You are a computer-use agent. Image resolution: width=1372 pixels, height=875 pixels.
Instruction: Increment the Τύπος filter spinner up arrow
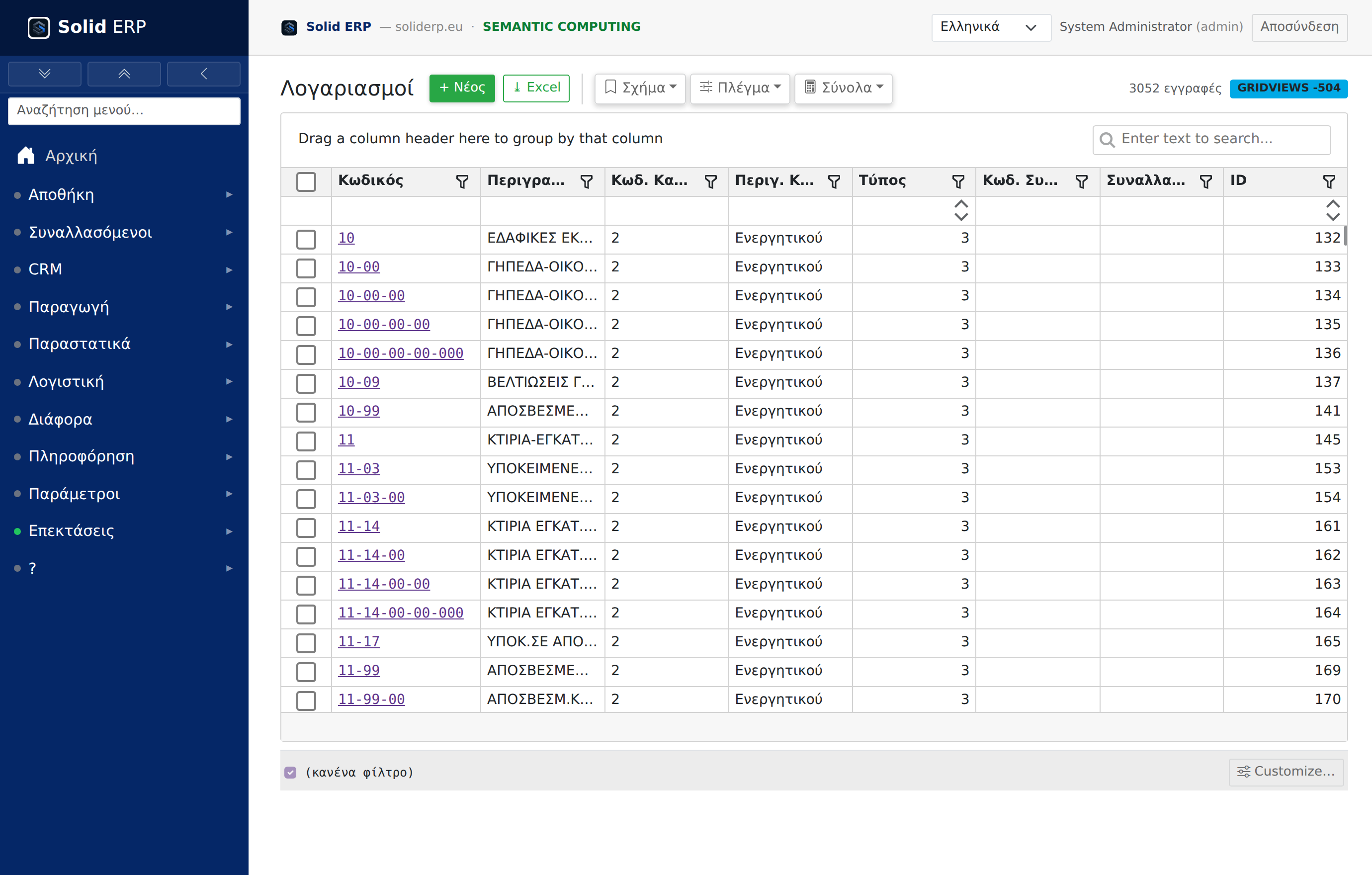click(x=961, y=204)
